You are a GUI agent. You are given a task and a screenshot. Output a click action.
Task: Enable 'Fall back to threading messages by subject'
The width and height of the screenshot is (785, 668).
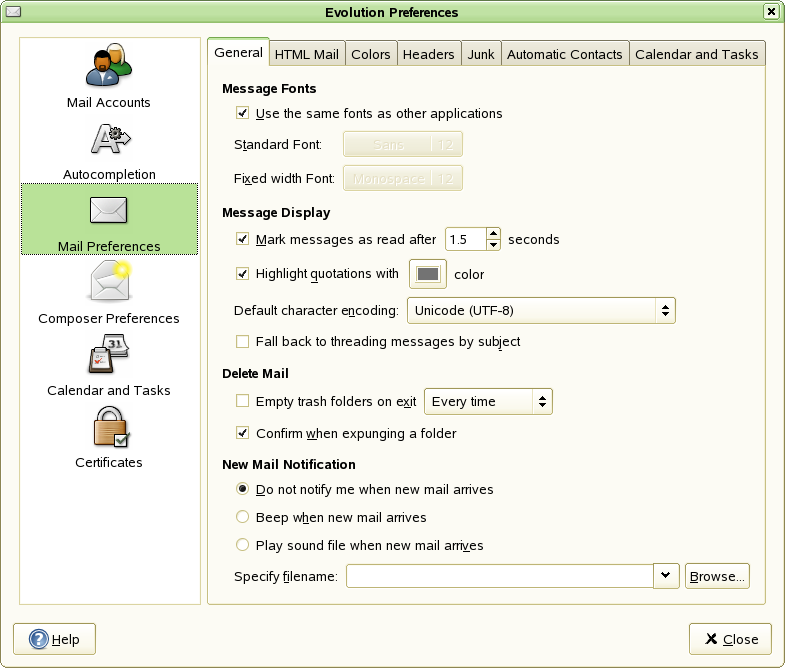242,342
